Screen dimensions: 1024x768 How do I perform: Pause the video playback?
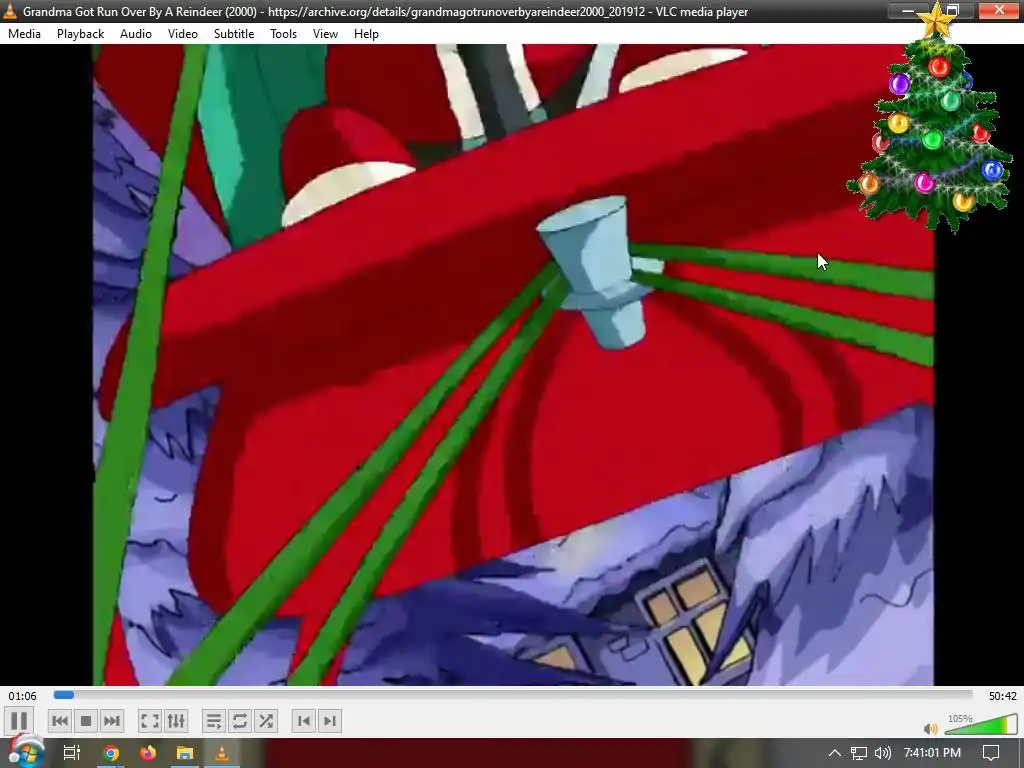(19, 721)
